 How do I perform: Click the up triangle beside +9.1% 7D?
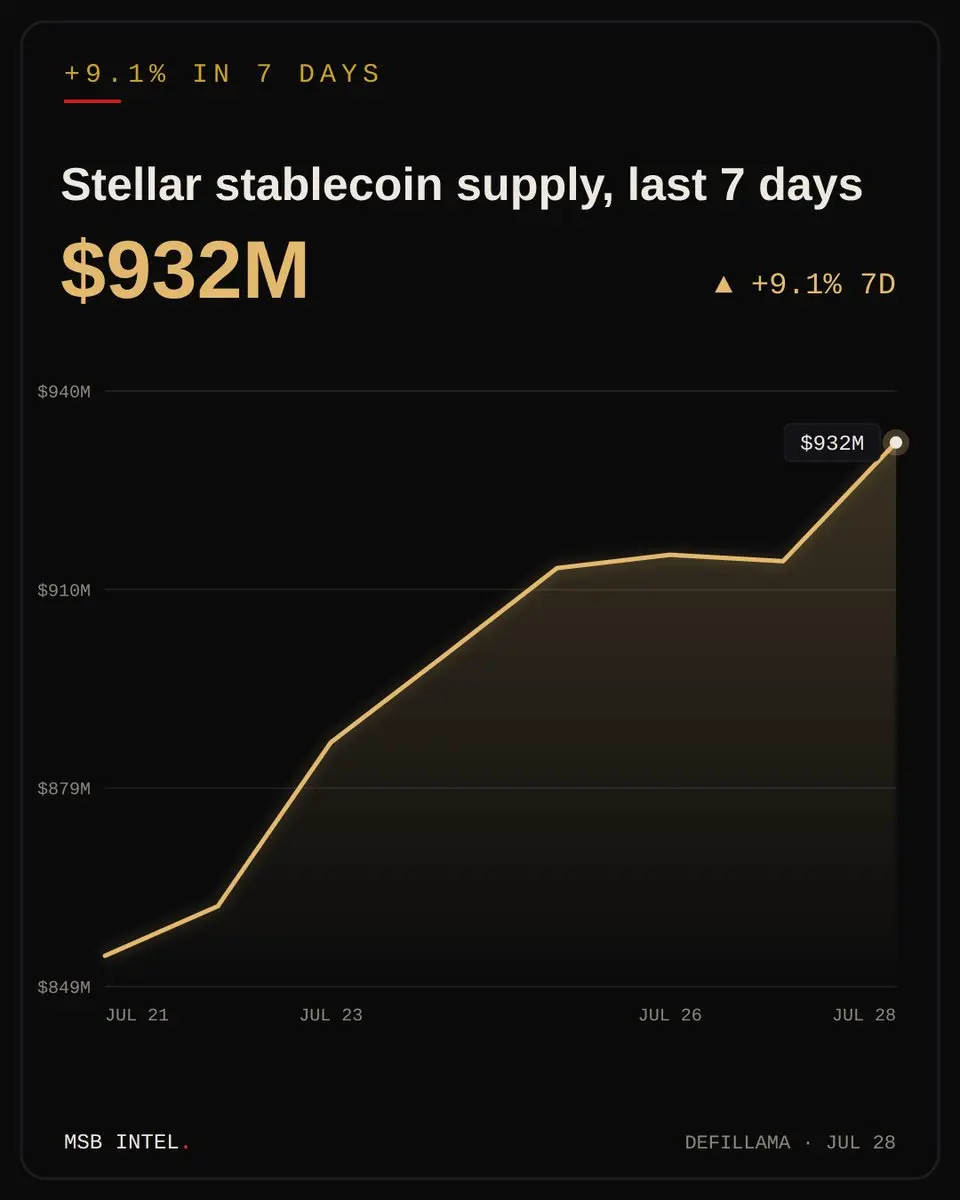(x=724, y=285)
